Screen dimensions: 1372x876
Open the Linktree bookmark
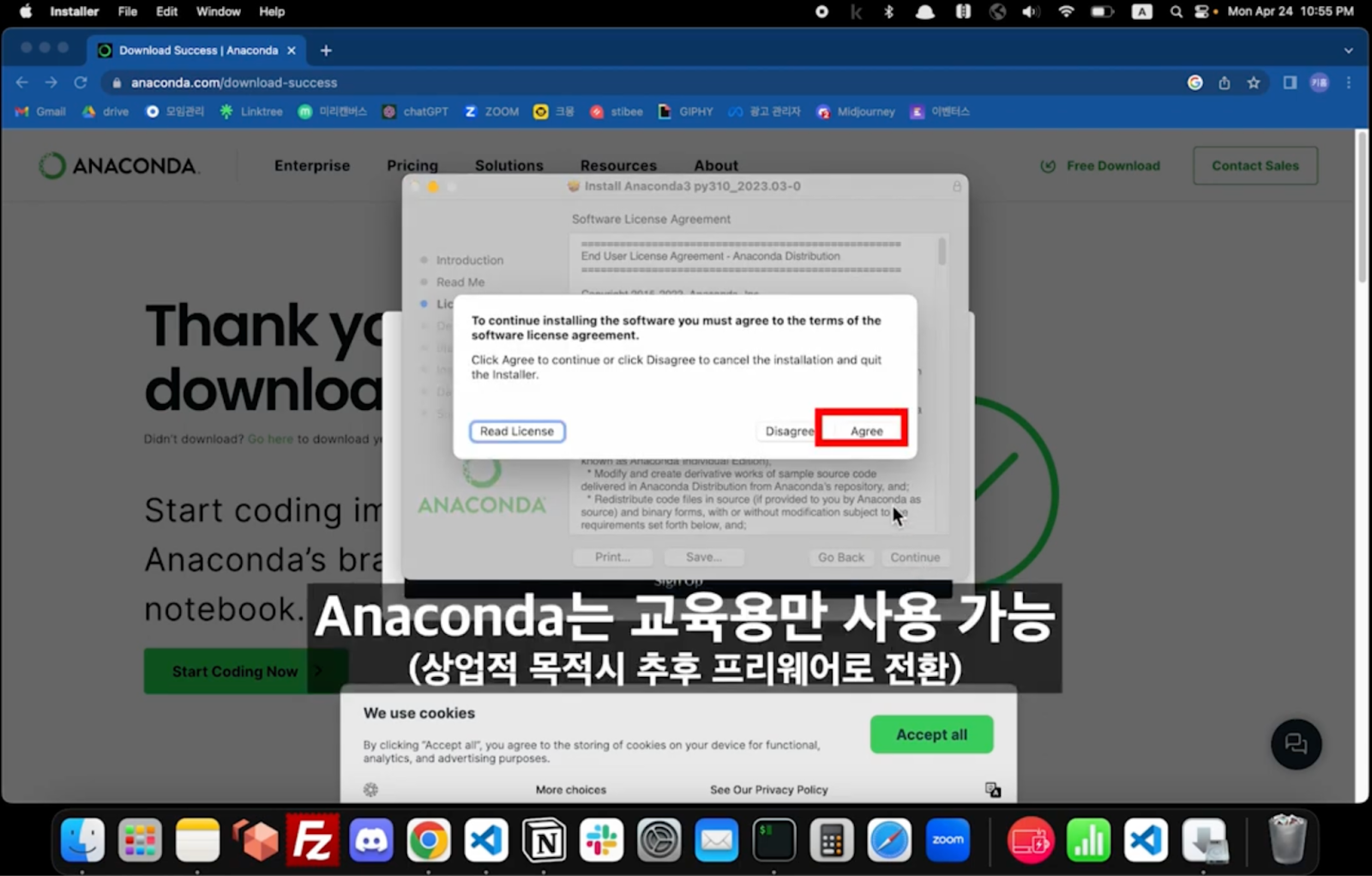click(x=251, y=112)
